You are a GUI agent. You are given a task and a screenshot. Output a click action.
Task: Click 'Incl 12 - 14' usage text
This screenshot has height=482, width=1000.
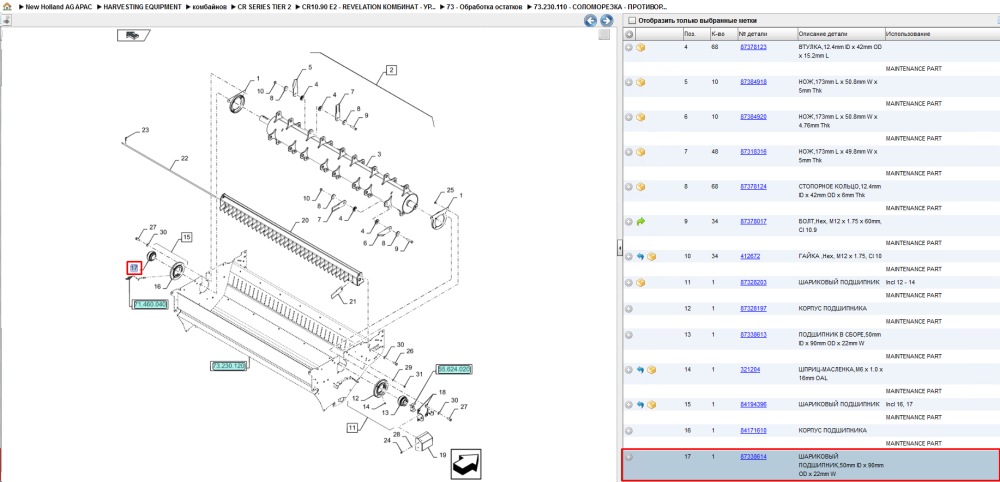901,282
